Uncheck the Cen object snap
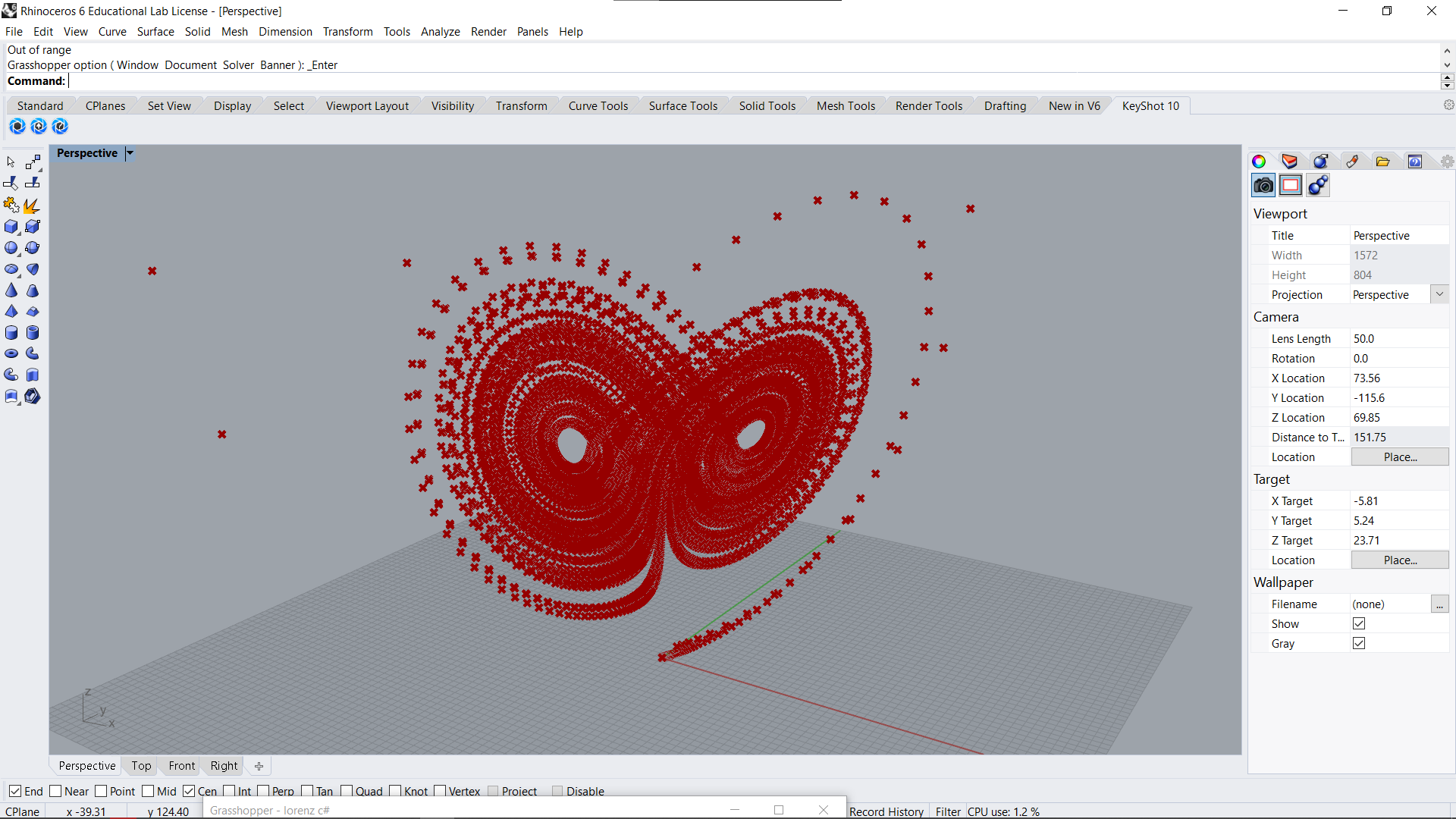The width and height of the screenshot is (1456, 819). point(189,791)
